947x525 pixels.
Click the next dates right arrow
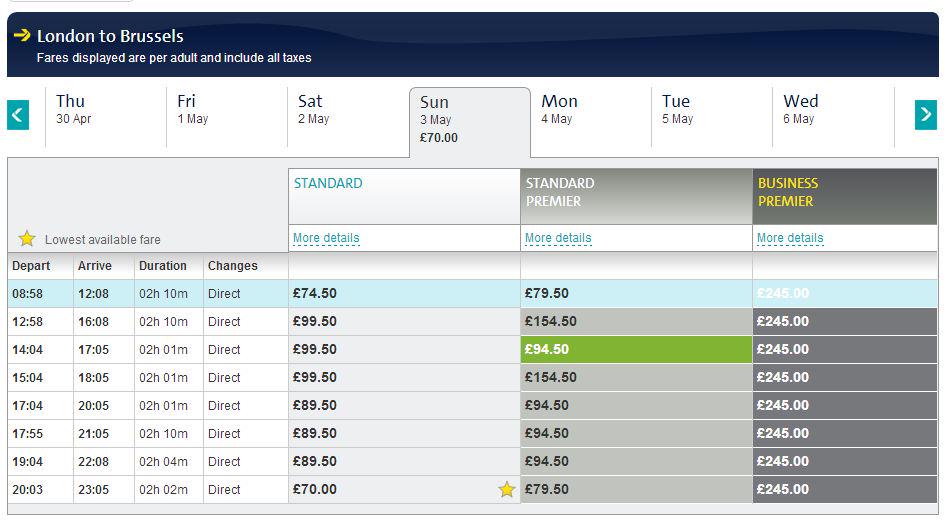tap(926, 115)
